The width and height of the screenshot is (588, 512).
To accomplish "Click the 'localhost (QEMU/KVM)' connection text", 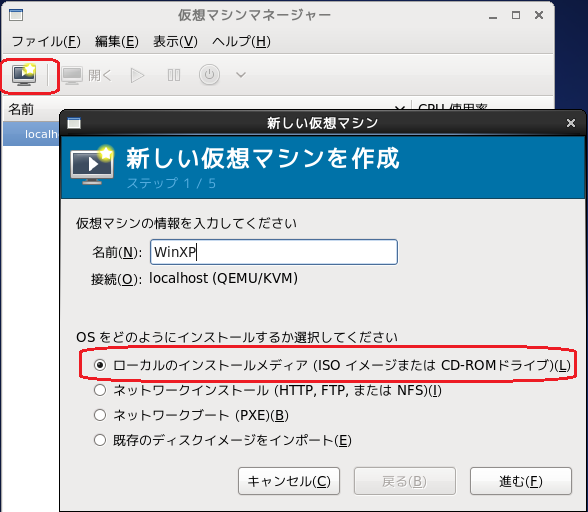I will point(224,278).
